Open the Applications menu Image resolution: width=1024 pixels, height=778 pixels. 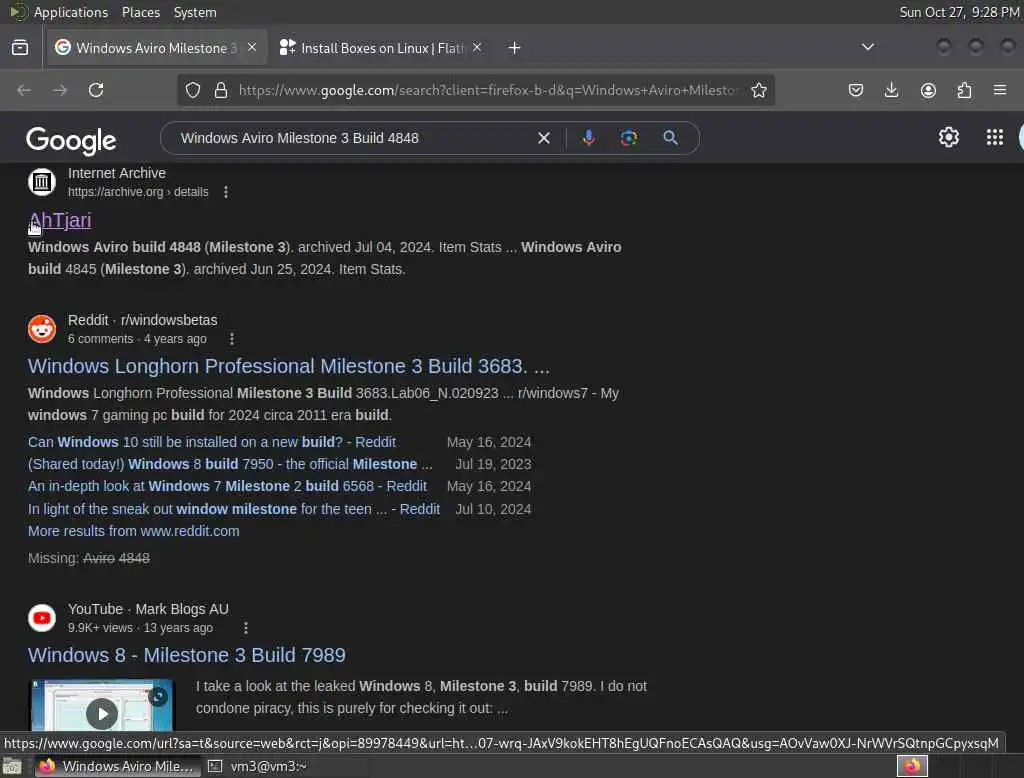[x=71, y=12]
